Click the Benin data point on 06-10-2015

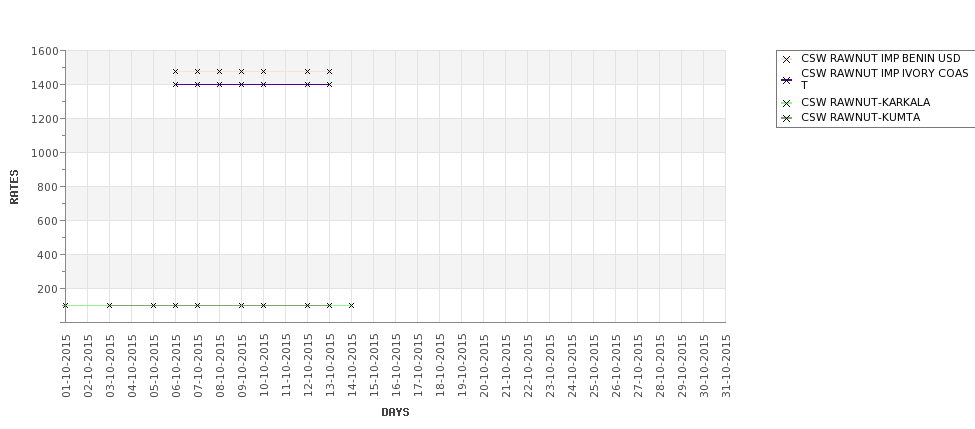175,72
